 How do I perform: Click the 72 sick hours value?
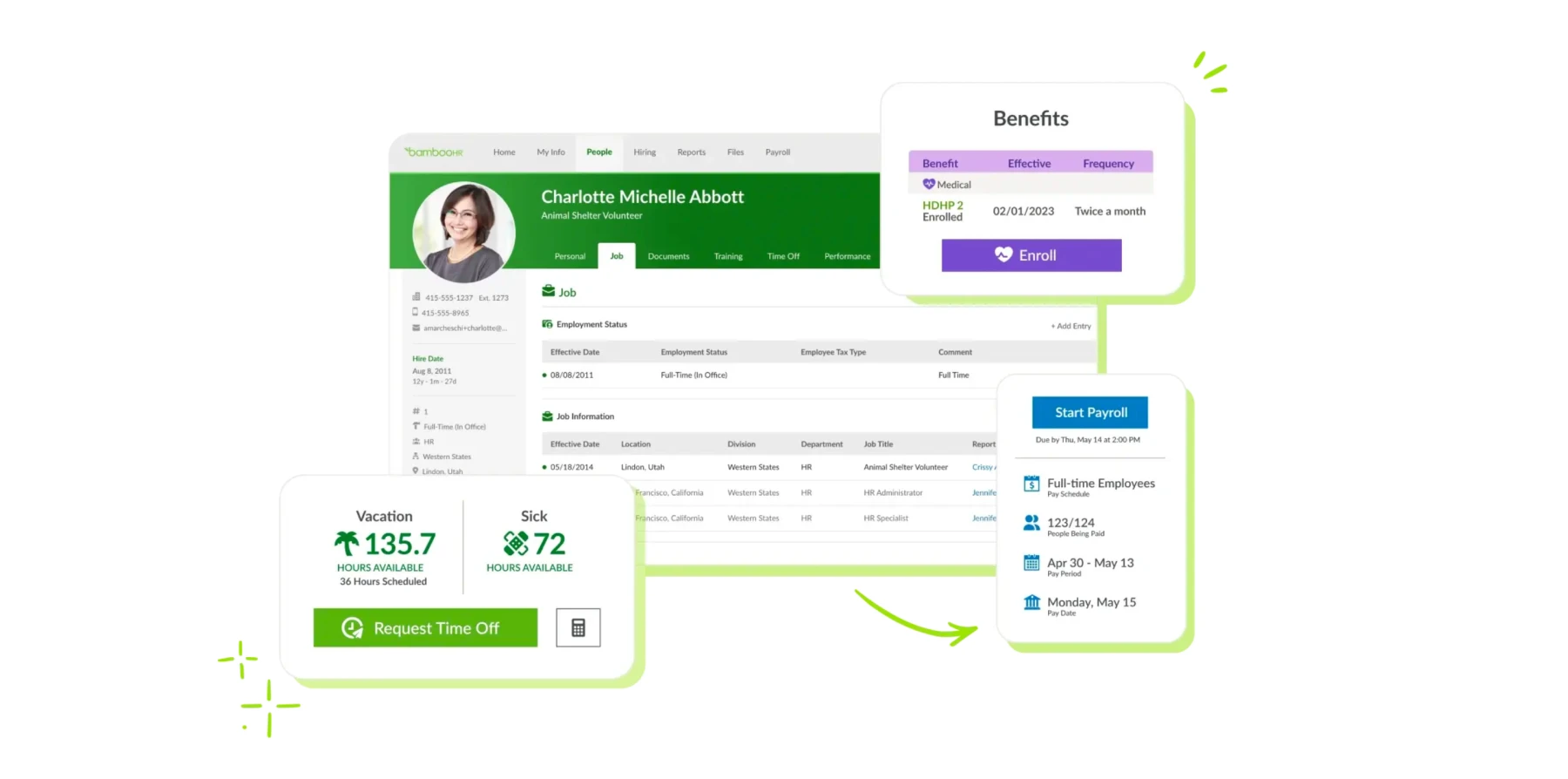(550, 544)
